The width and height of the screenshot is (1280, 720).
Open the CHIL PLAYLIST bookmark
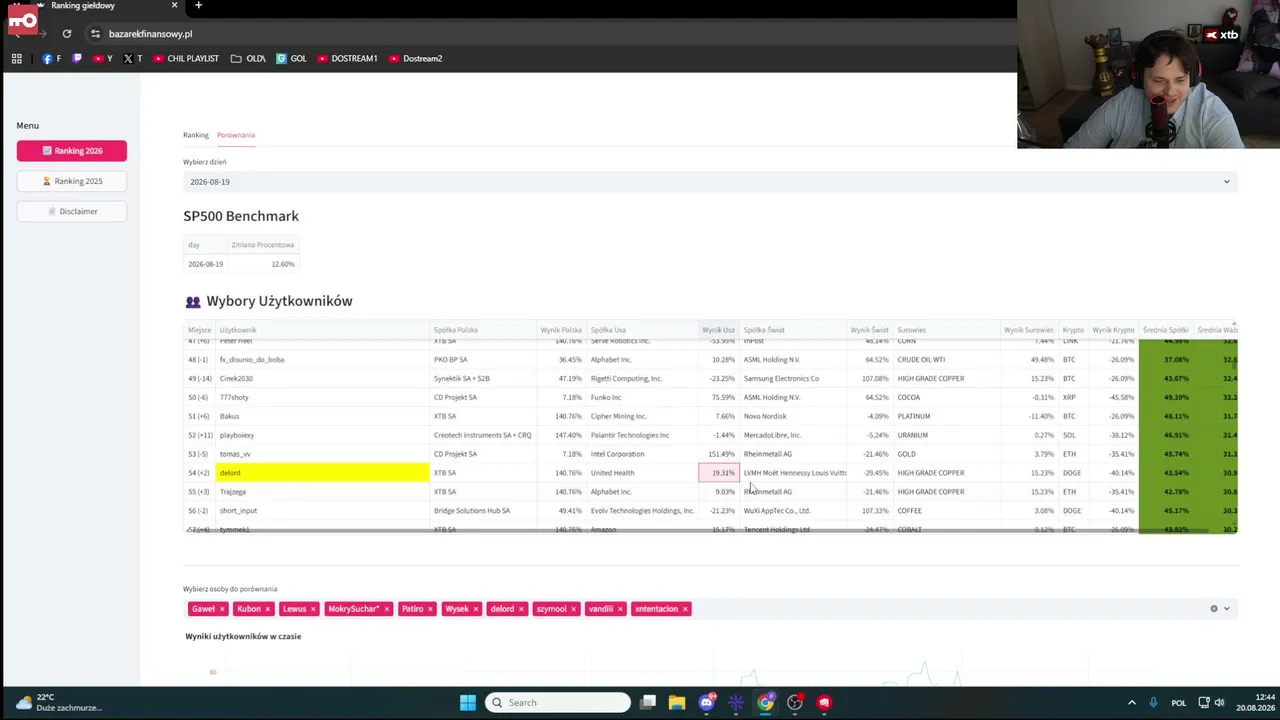[x=186, y=59]
